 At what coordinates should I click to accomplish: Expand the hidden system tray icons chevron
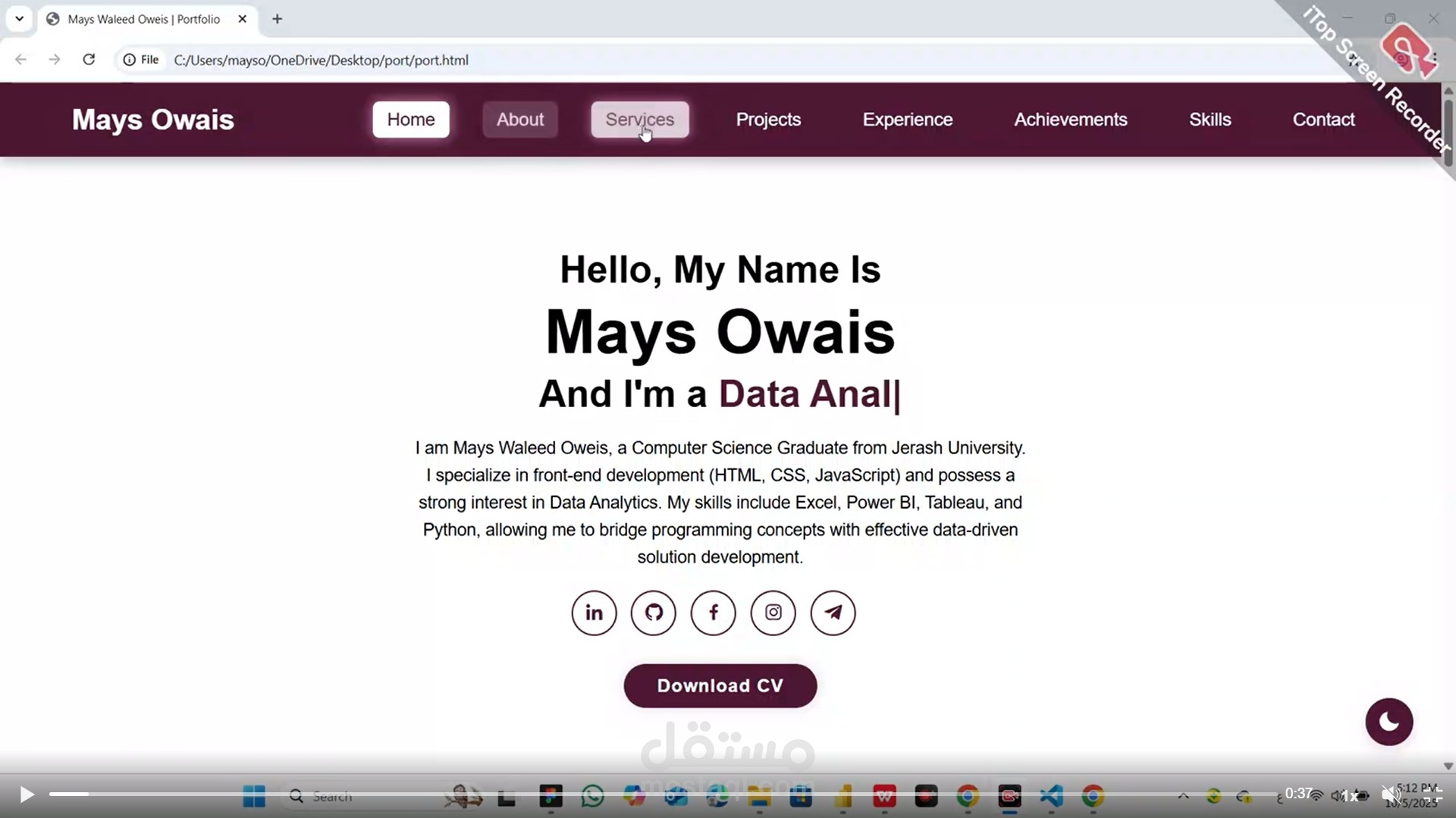tap(1183, 796)
